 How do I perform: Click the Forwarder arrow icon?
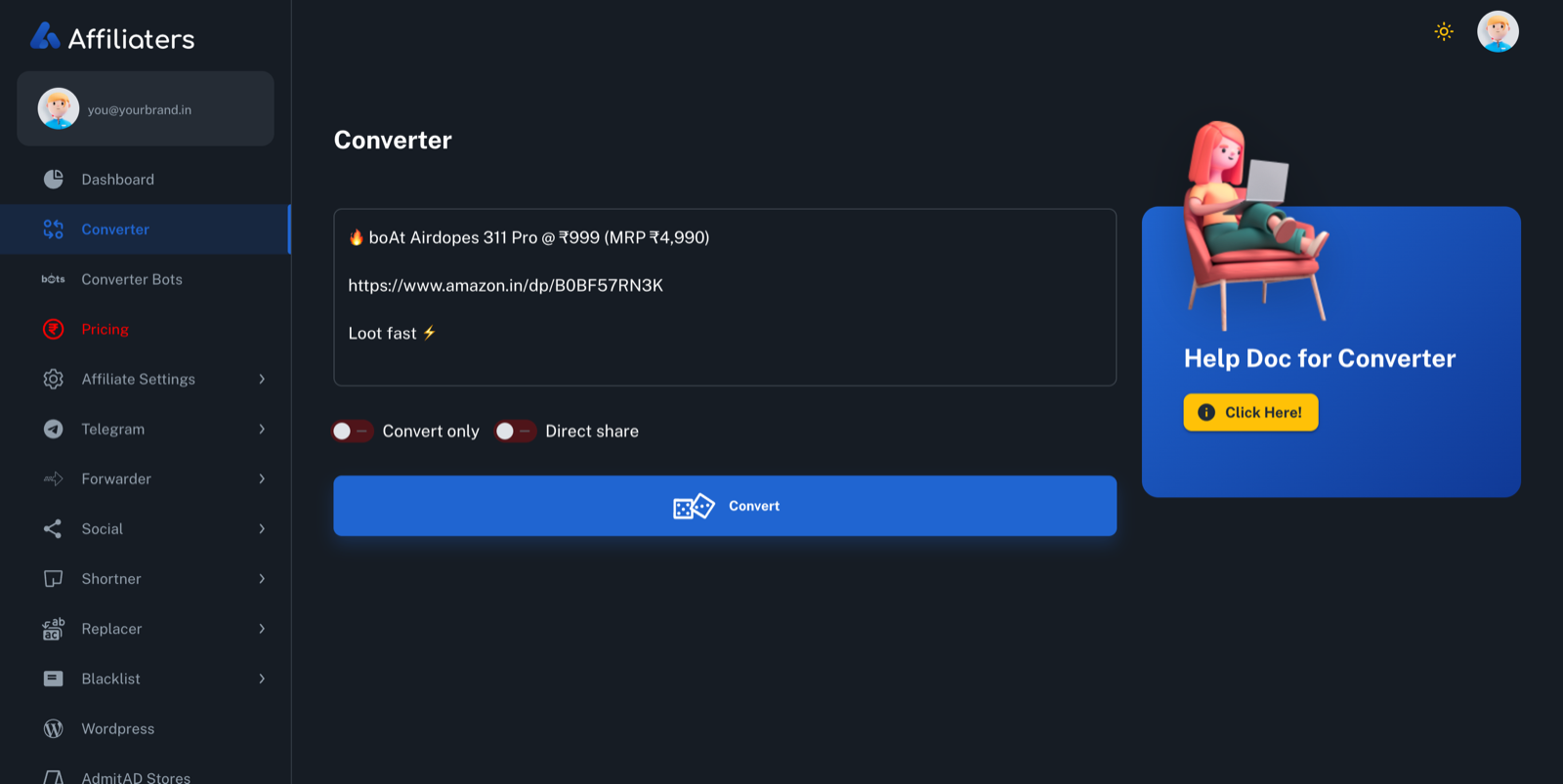(54, 478)
